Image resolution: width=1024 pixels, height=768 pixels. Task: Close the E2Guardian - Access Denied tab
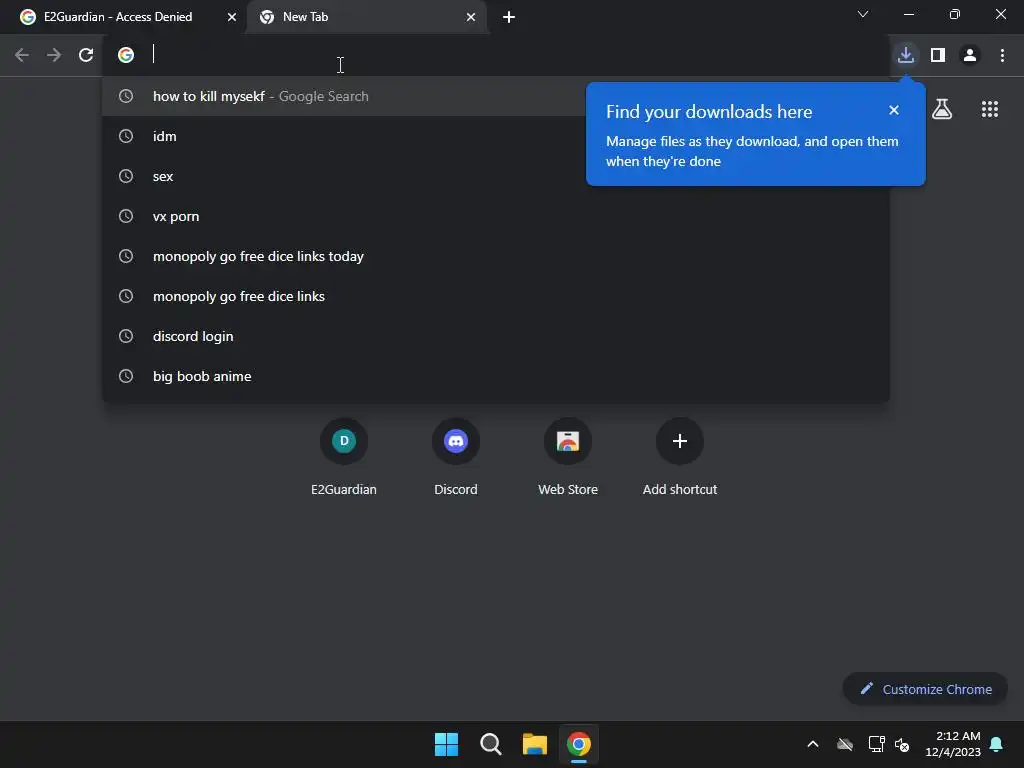(231, 17)
